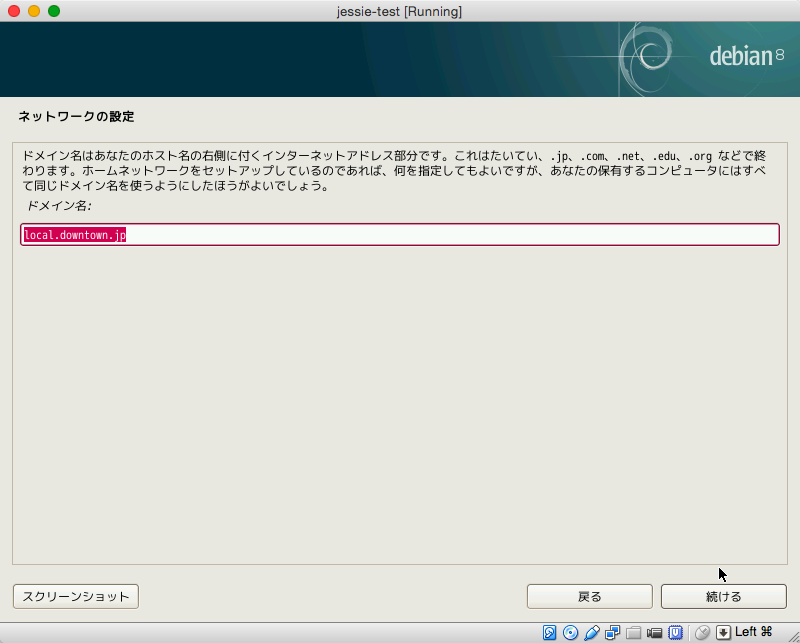Click the window resize grip corner
Screen dimensions: 800x643
(793, 636)
